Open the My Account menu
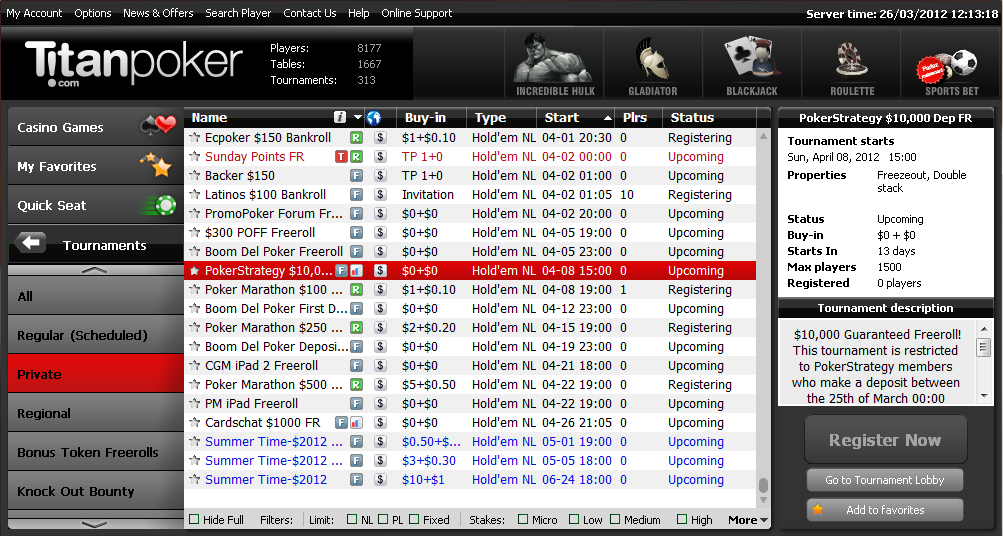This screenshot has height=536, width=1003. pos(34,13)
